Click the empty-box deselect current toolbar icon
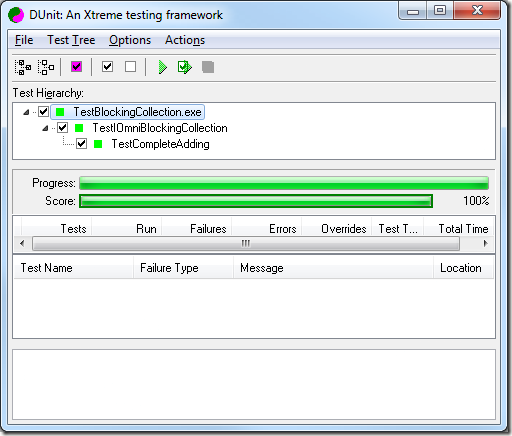Viewport: 512px width, 436px height. pyautogui.click(x=130, y=67)
